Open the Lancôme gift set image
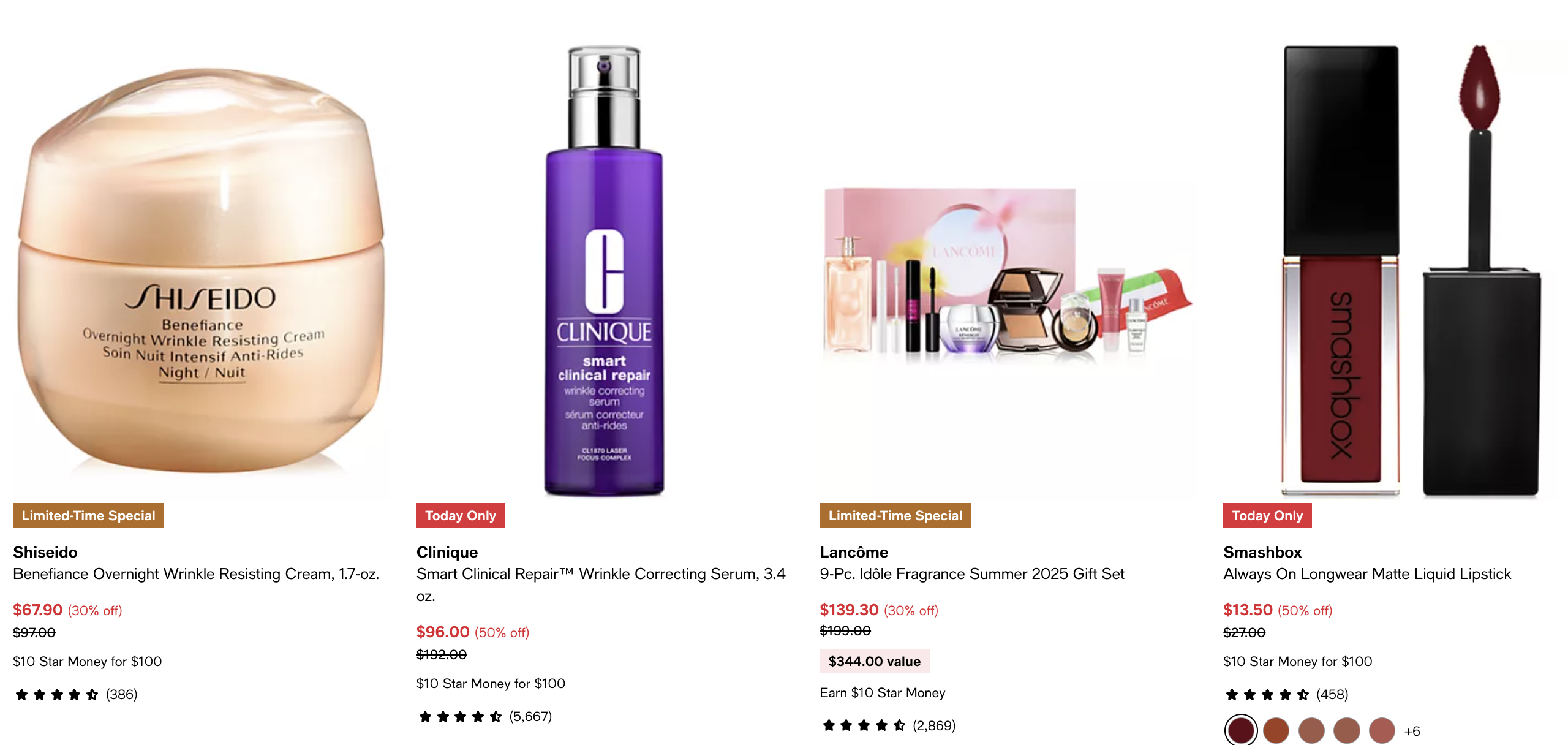 (1008, 270)
